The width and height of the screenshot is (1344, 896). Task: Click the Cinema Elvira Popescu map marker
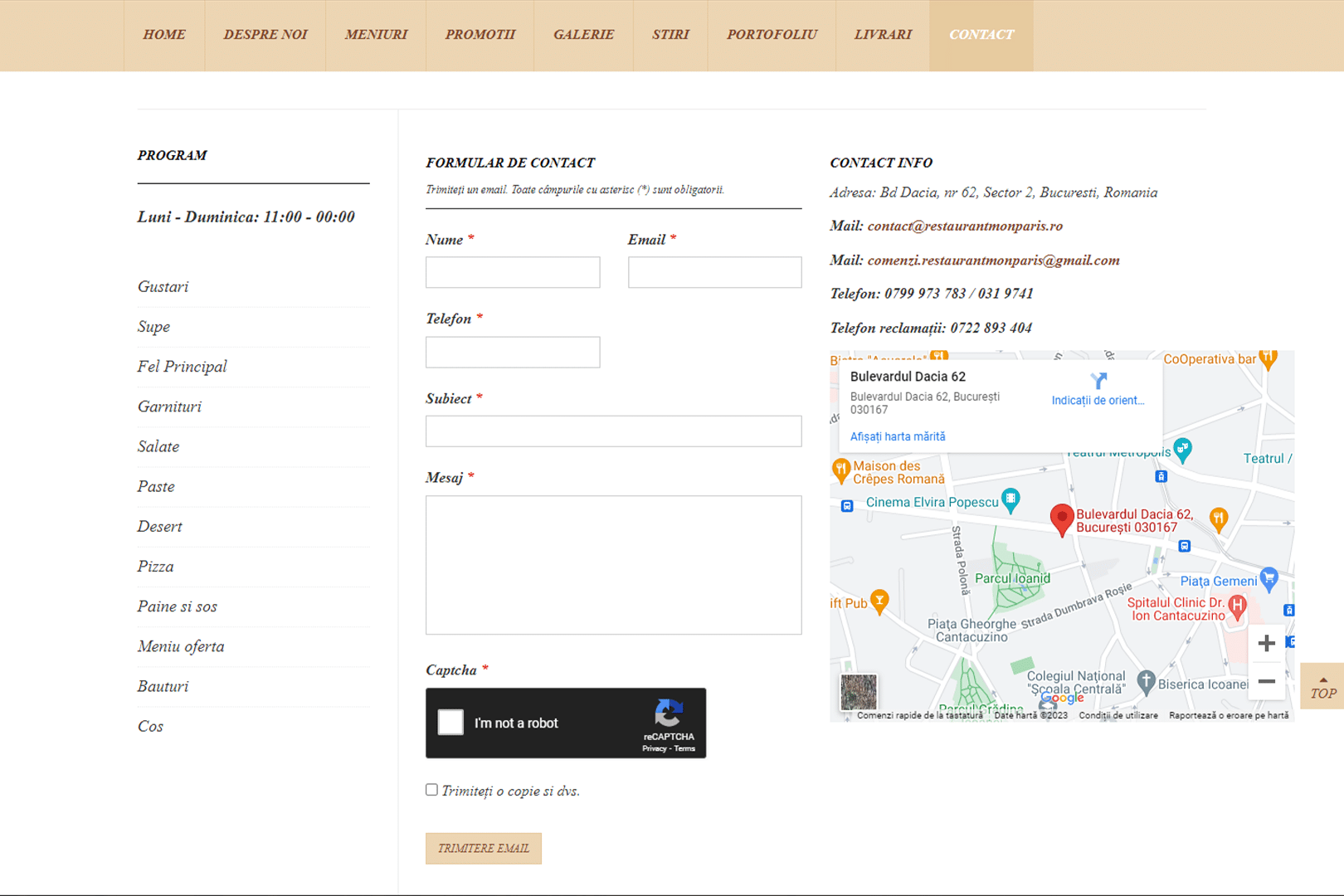(x=1010, y=499)
